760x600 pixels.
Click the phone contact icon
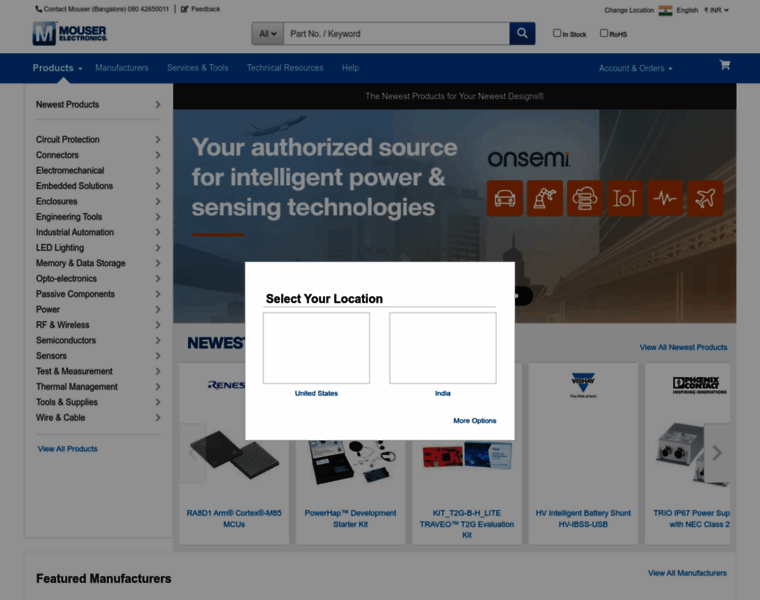coord(39,9)
